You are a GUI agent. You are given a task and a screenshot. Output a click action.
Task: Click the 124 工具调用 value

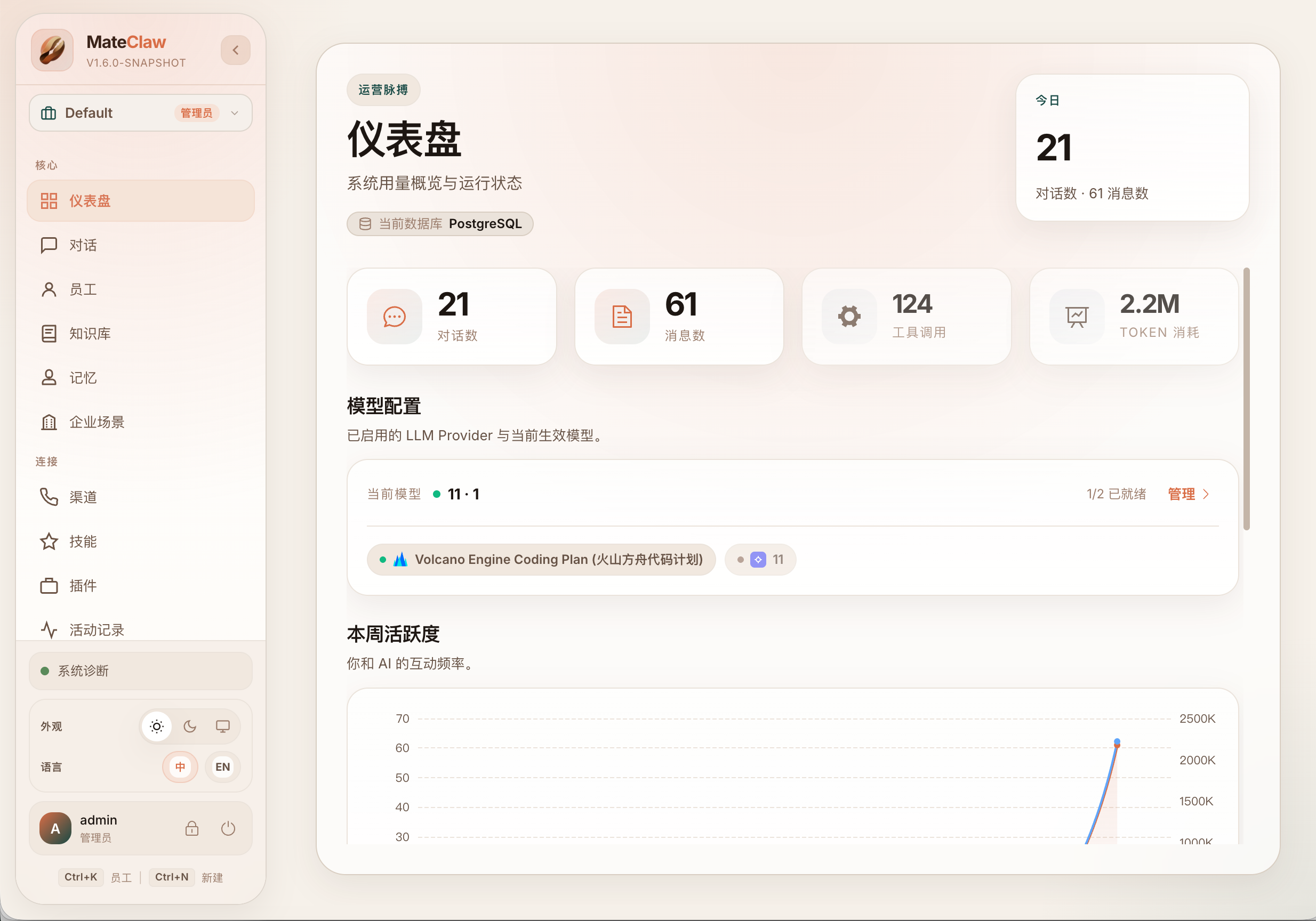point(912,304)
